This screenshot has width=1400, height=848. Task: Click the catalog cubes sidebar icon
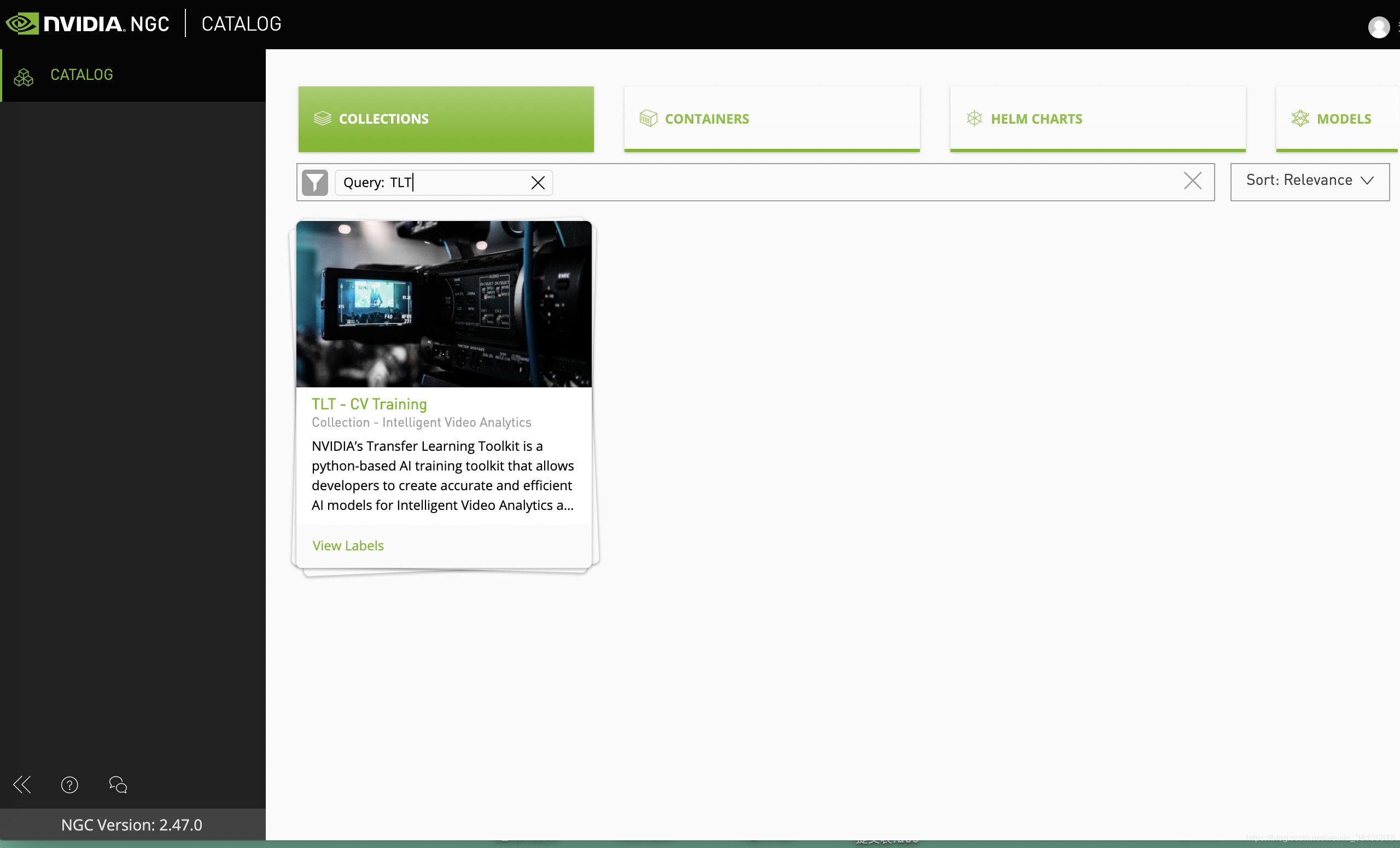24,77
